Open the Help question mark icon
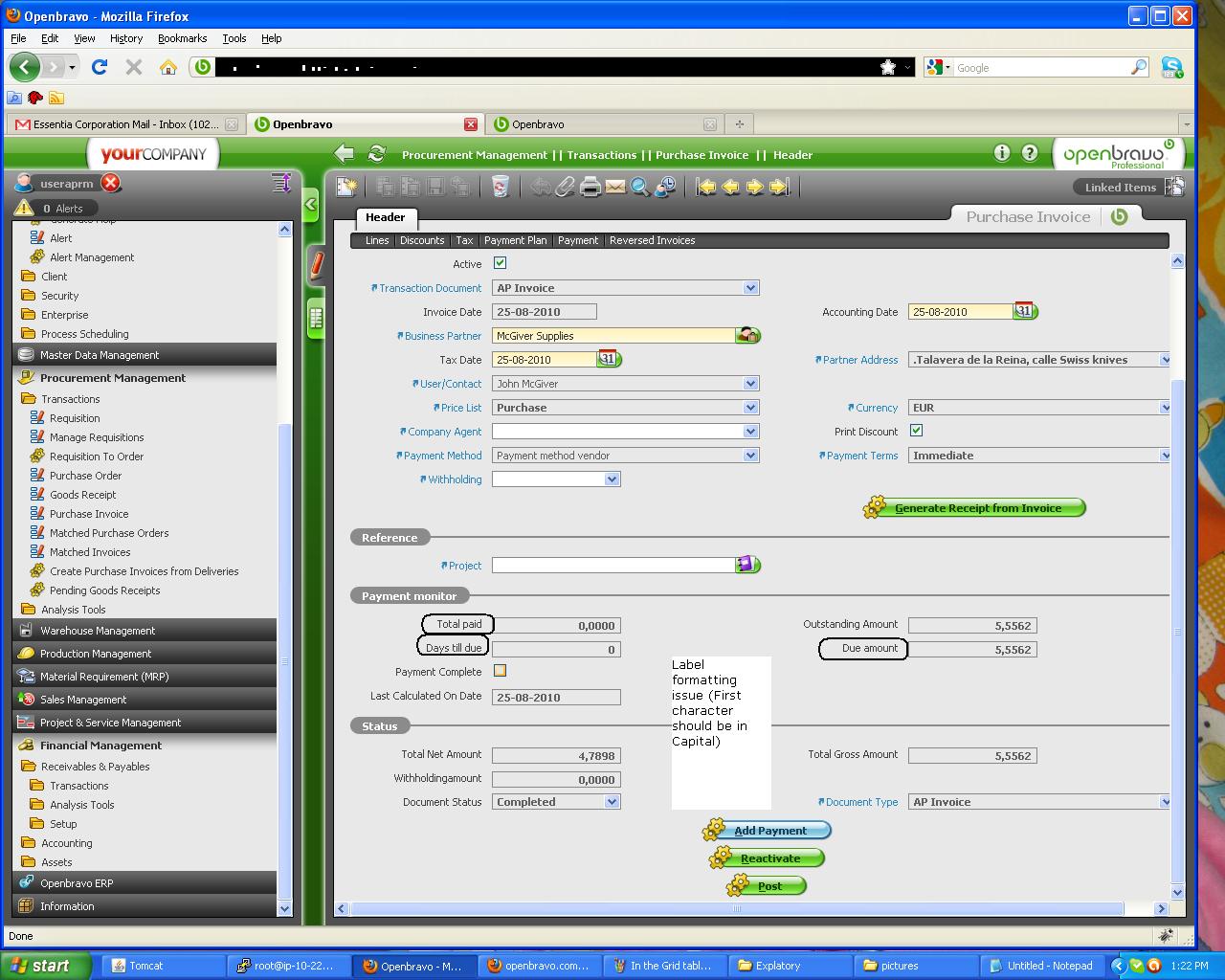 [1030, 152]
